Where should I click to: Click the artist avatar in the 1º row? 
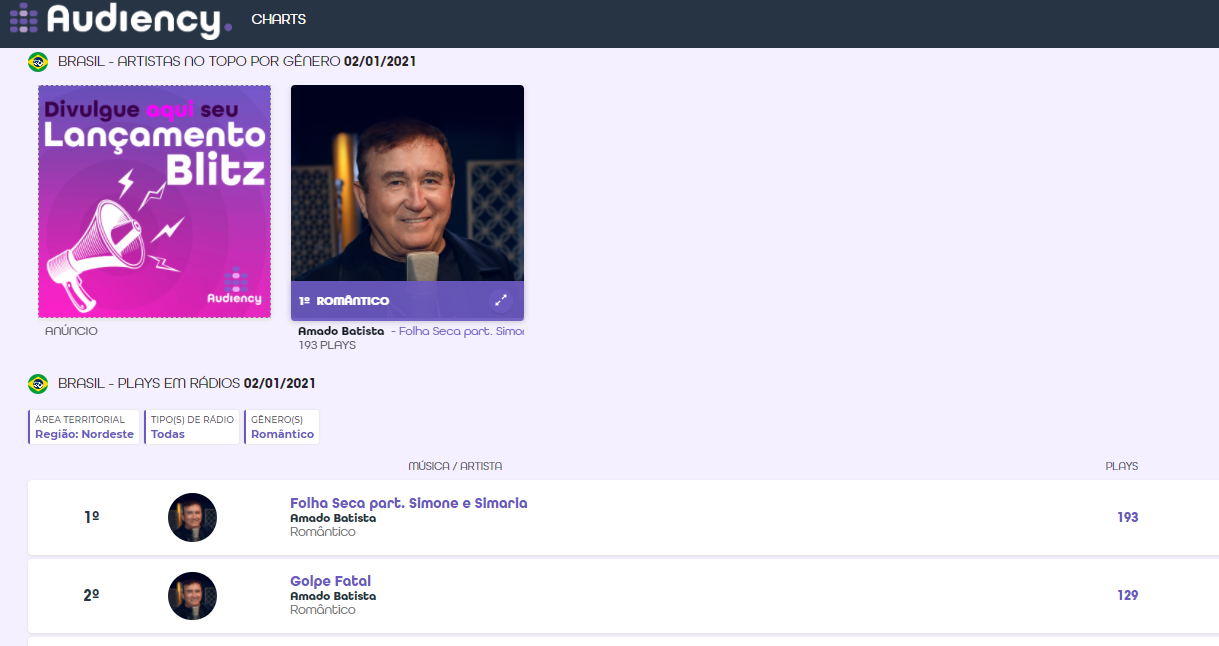tap(192, 517)
